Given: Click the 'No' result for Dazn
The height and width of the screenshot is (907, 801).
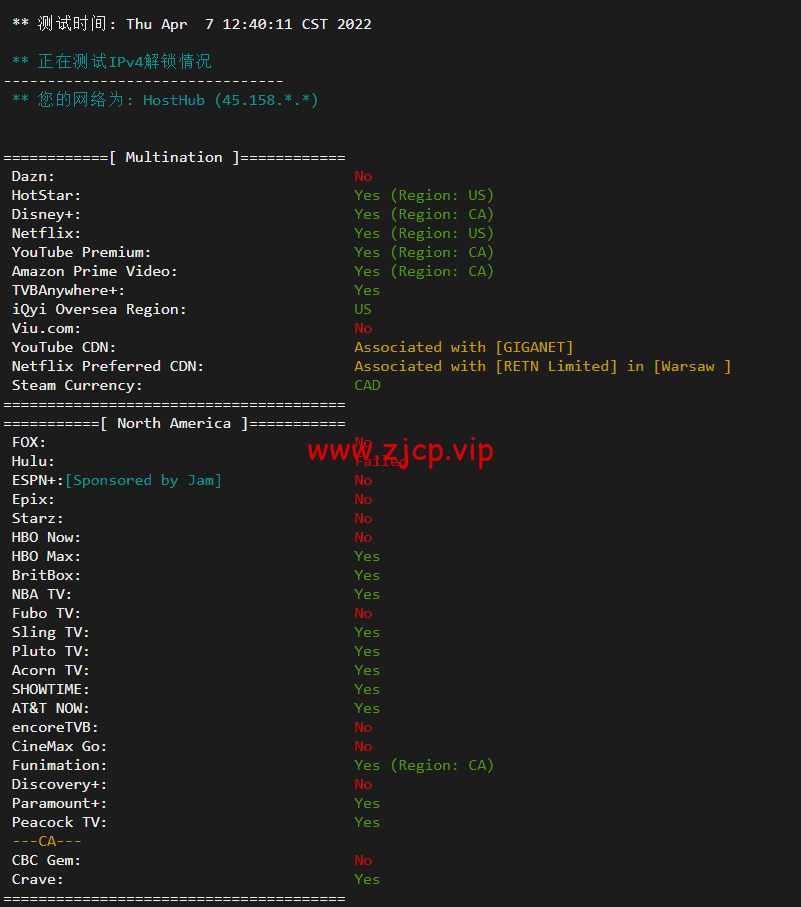Looking at the screenshot, I should coord(363,176).
